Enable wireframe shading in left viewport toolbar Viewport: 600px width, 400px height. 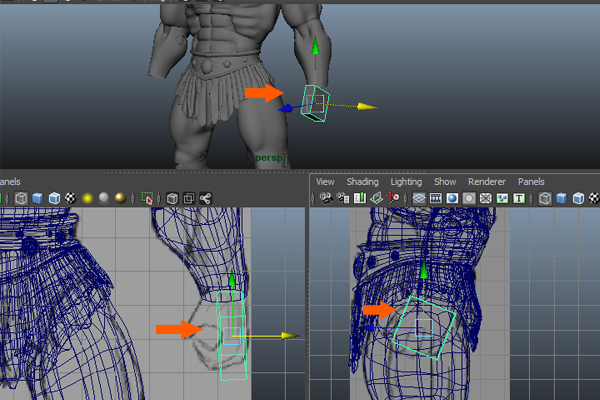coord(21,199)
